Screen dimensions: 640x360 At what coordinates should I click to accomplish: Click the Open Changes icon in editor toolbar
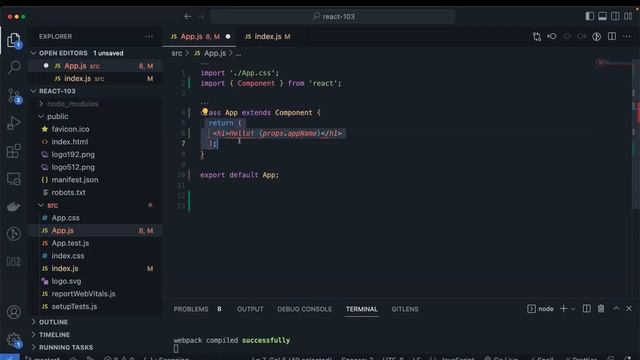(x=537, y=37)
